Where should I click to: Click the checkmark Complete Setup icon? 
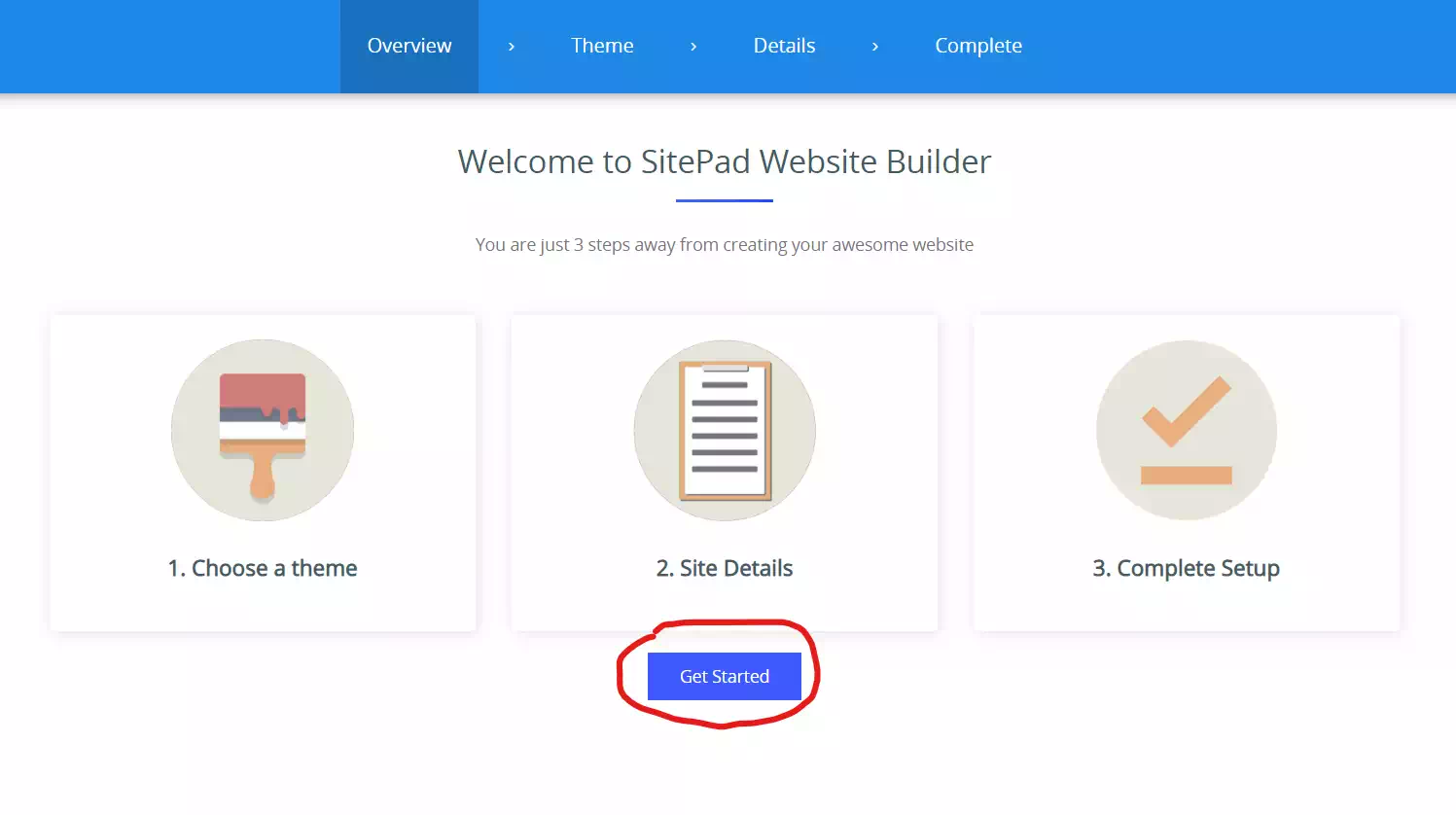pyautogui.click(x=1187, y=430)
